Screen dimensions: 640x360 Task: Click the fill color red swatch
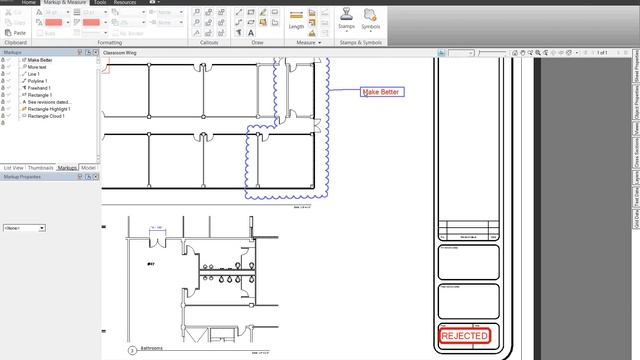coord(91,22)
